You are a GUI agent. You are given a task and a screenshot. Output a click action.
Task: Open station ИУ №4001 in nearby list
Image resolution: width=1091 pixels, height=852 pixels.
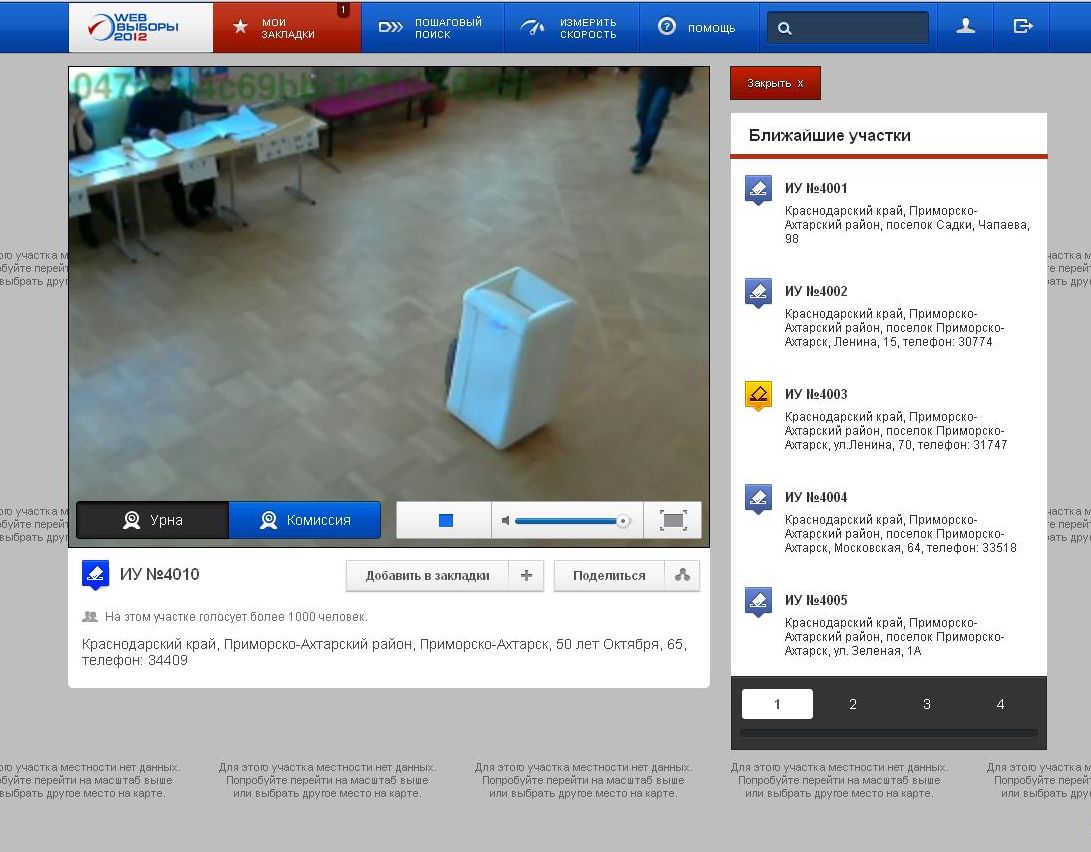pyautogui.click(x=816, y=188)
